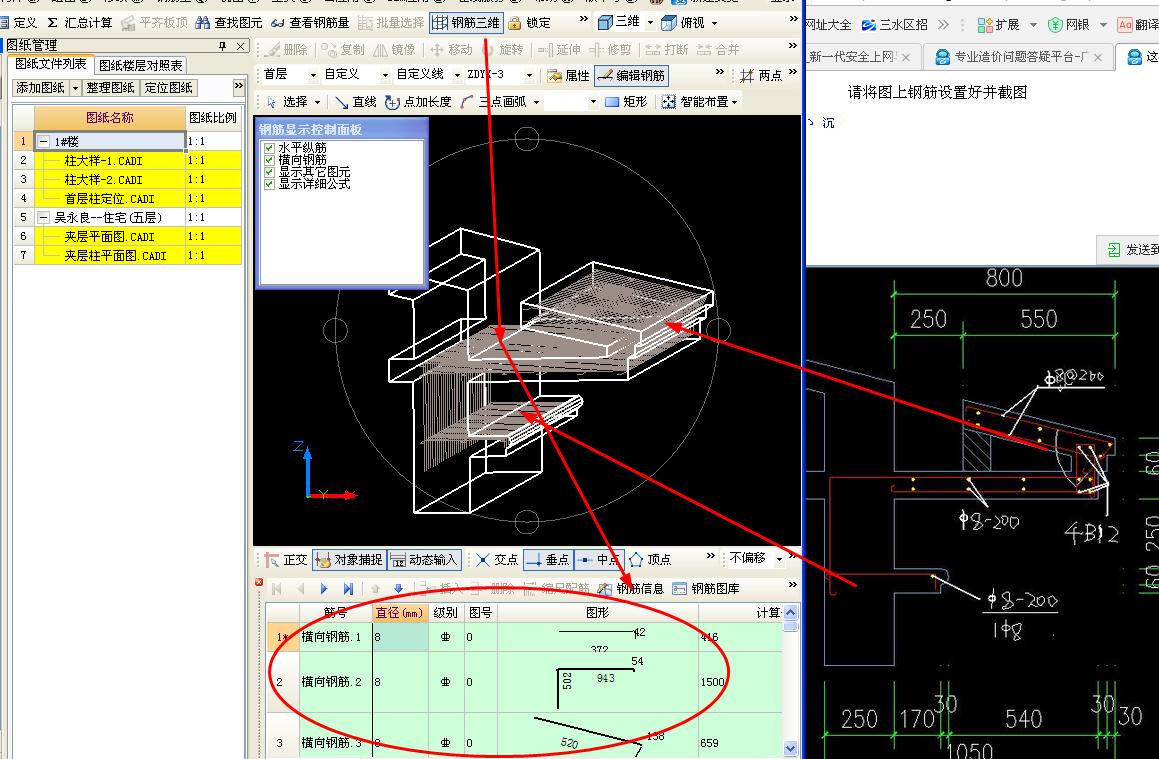Toggle 交点 intersection snap
Image resolution: width=1159 pixels, height=759 pixels.
[x=497, y=560]
